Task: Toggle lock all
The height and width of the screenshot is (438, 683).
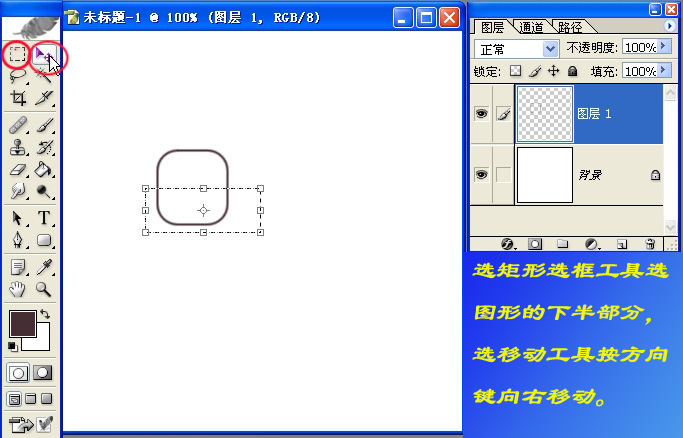Action: 572,71
